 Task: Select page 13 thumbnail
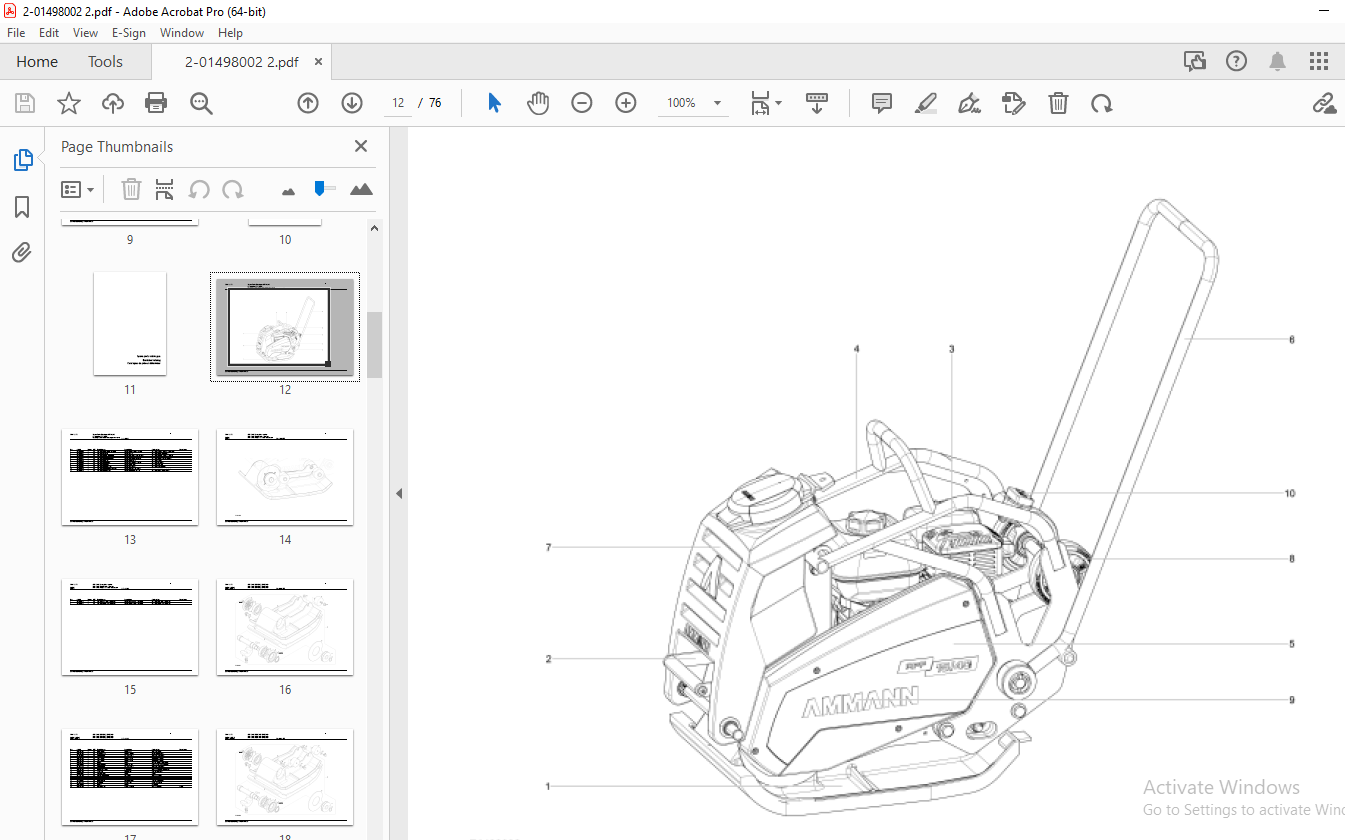click(130, 477)
